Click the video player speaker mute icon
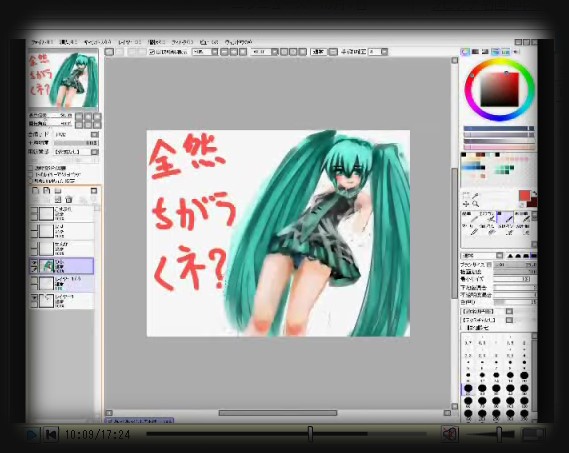569x453 pixels. (x=450, y=434)
